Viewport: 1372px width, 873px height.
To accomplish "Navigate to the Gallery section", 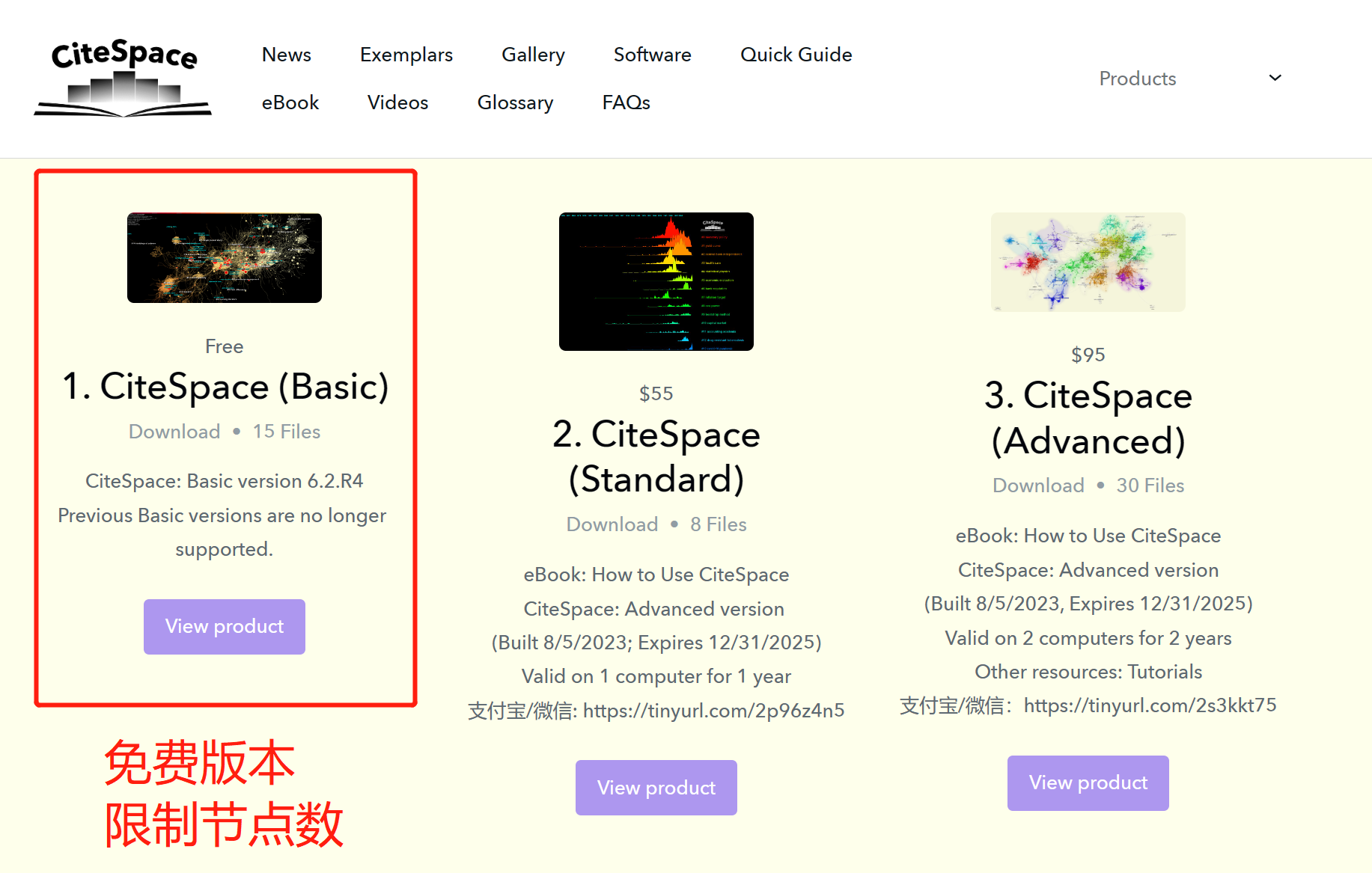I will tap(533, 54).
